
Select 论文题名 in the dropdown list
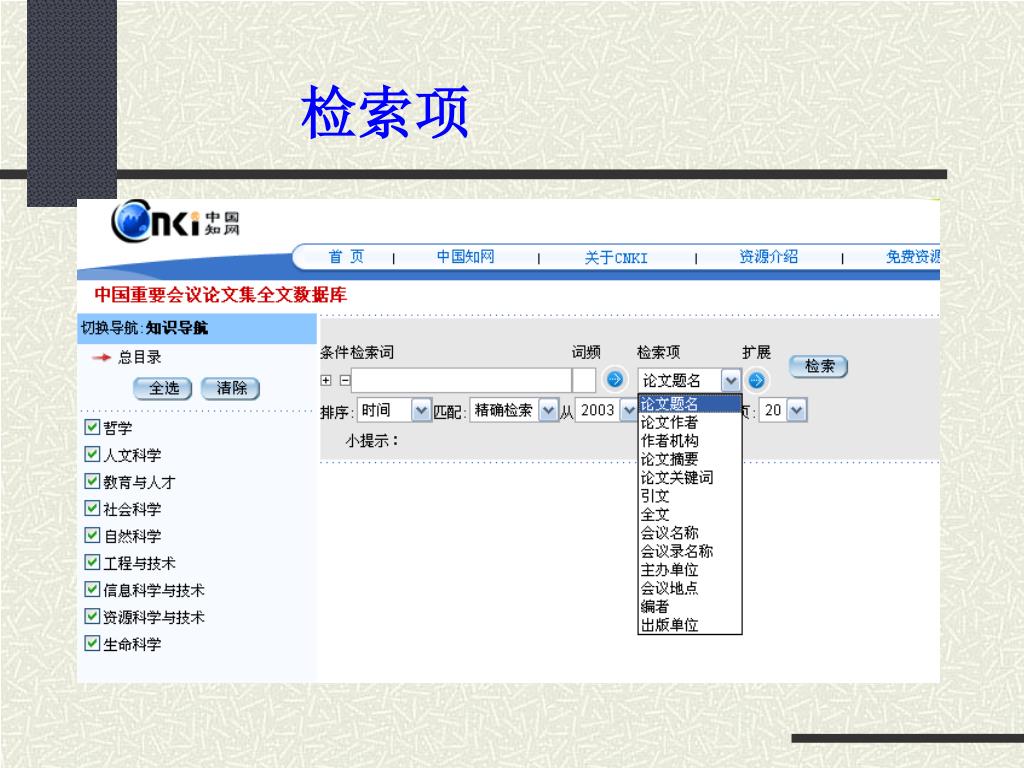click(x=690, y=404)
